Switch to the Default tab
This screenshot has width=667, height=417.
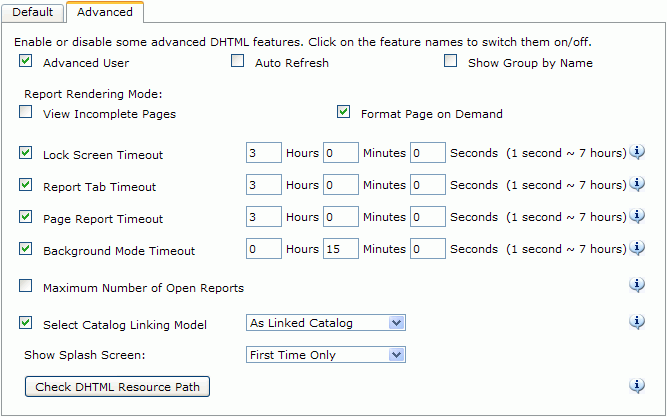point(32,12)
